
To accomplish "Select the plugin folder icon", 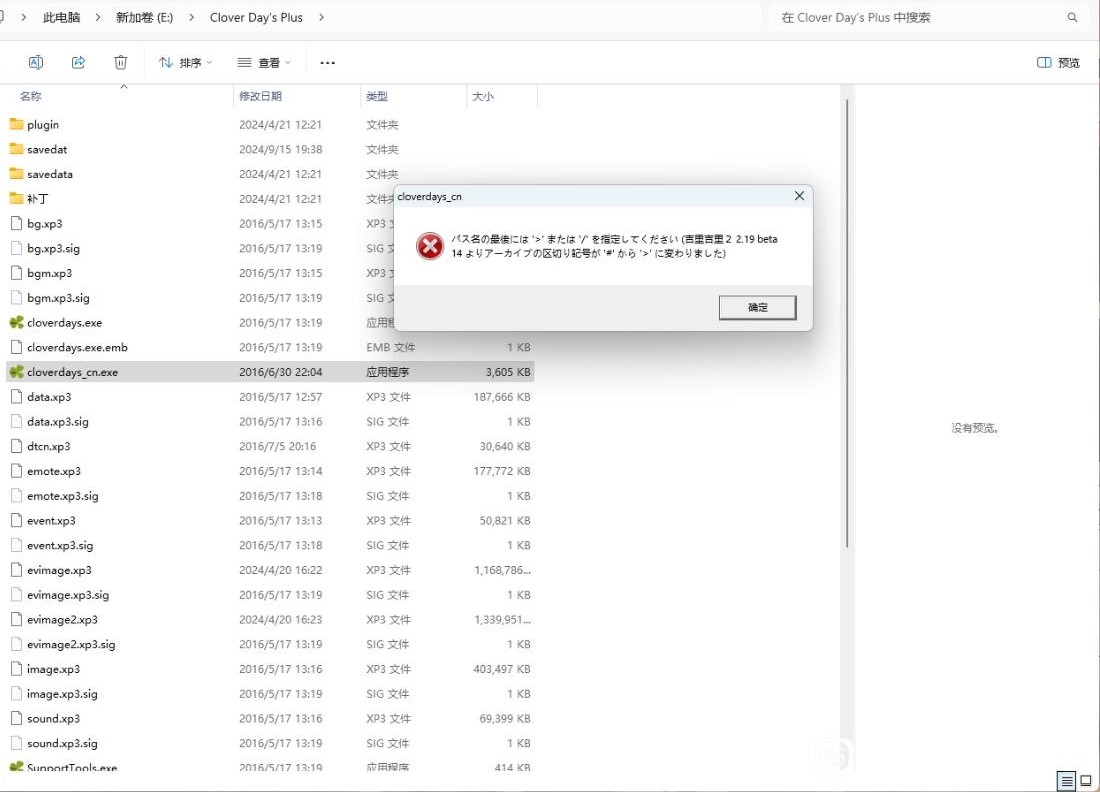I will coord(16,124).
